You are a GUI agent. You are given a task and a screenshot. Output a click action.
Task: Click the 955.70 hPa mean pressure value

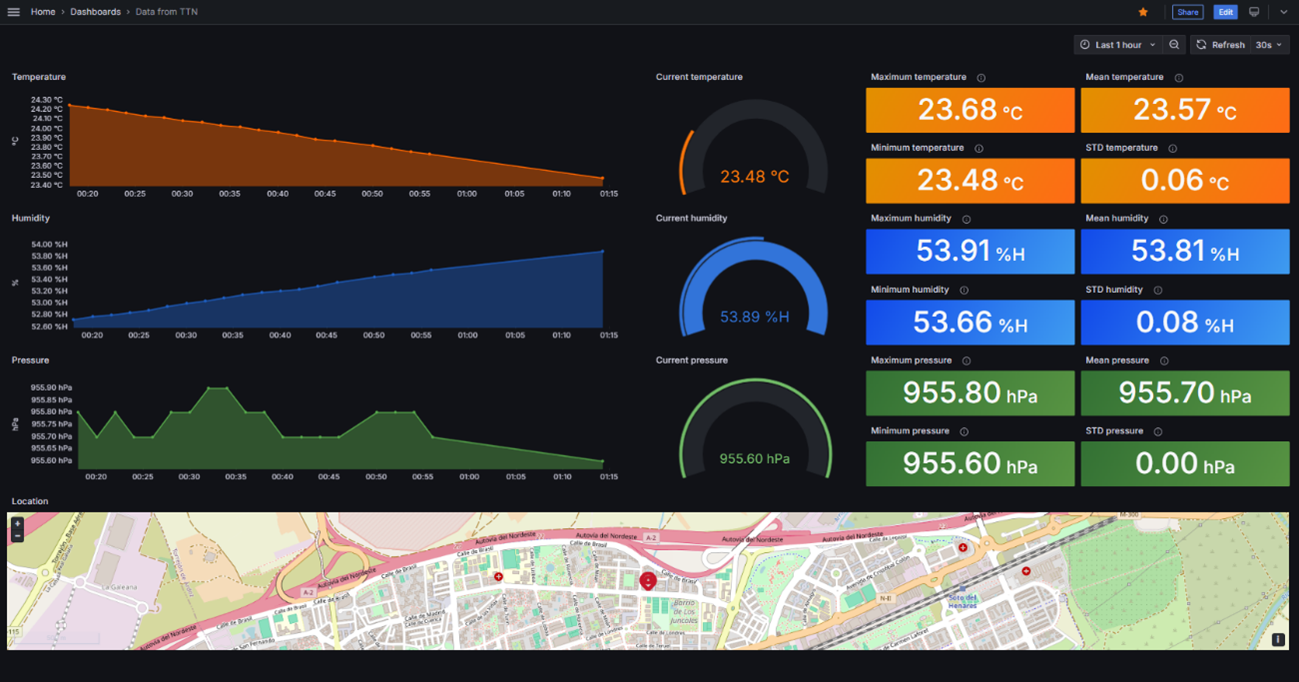pos(1185,393)
